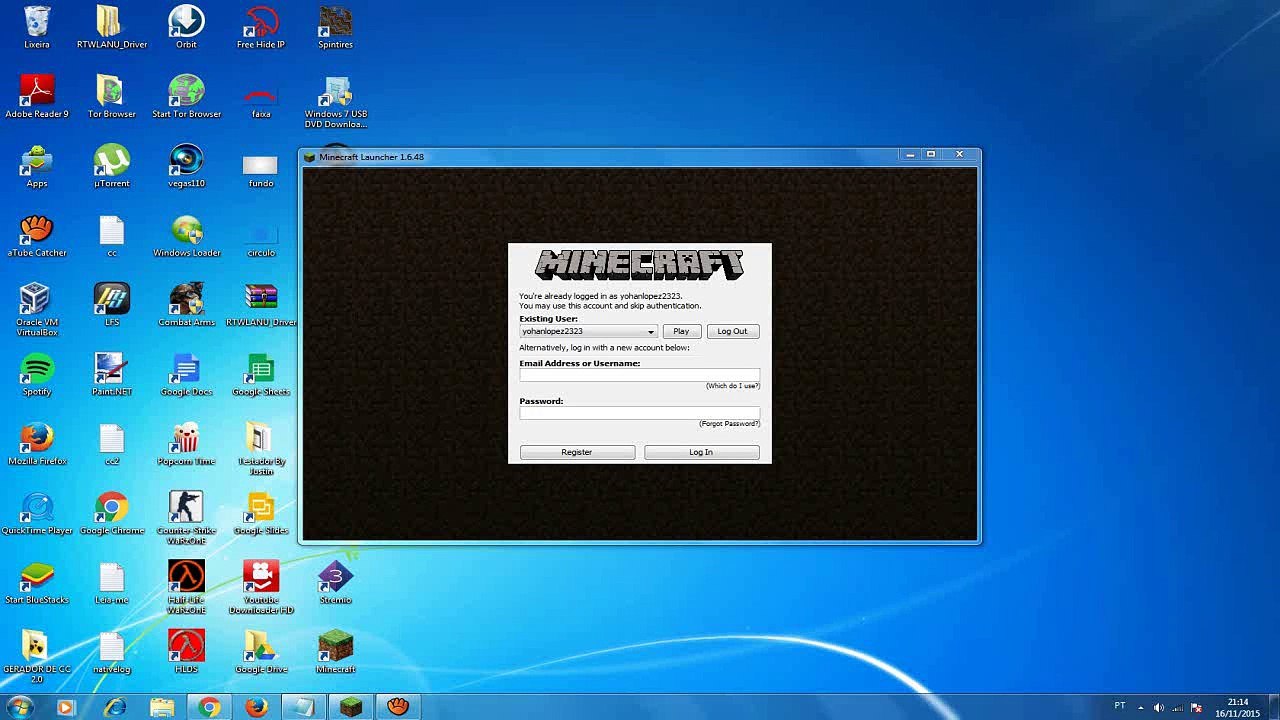Open the nativelog text file

pyautogui.click(x=111, y=647)
